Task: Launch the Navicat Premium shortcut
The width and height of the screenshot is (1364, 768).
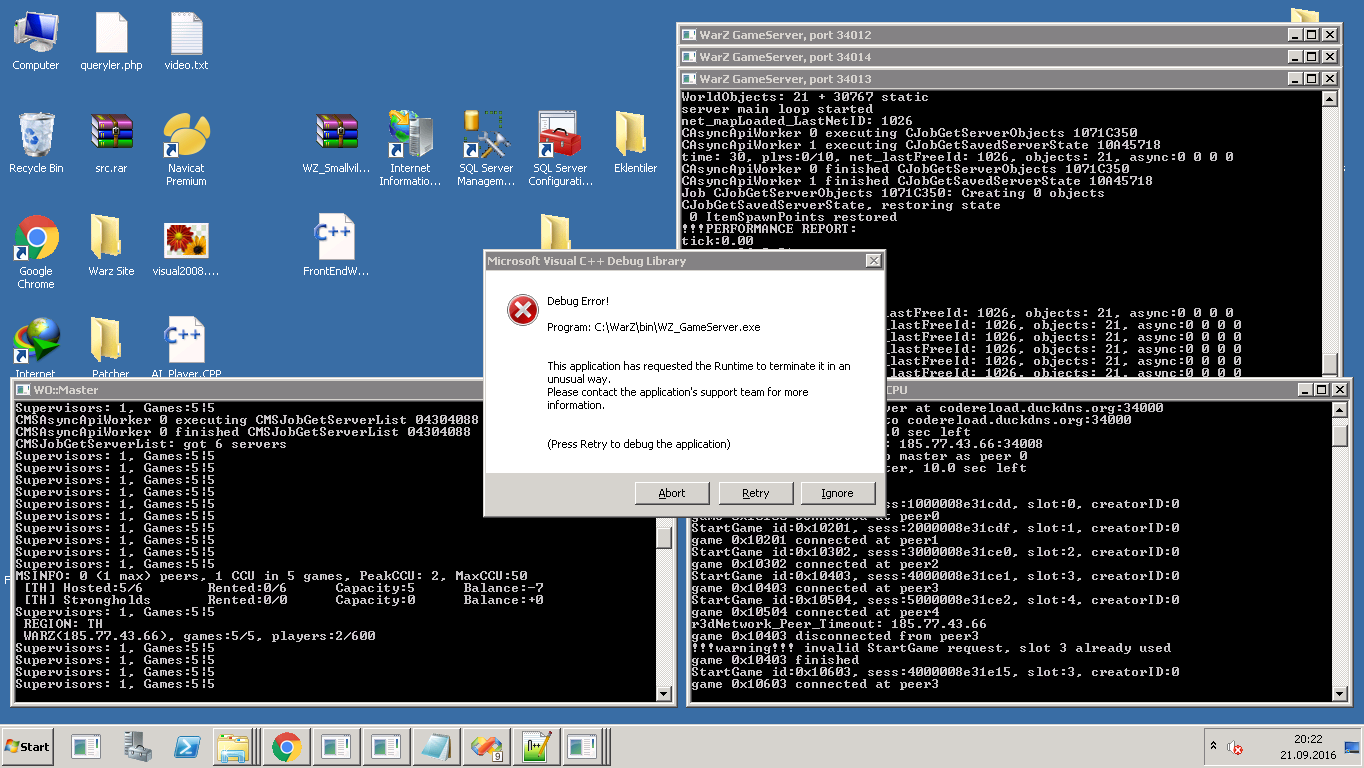Action: (x=186, y=150)
